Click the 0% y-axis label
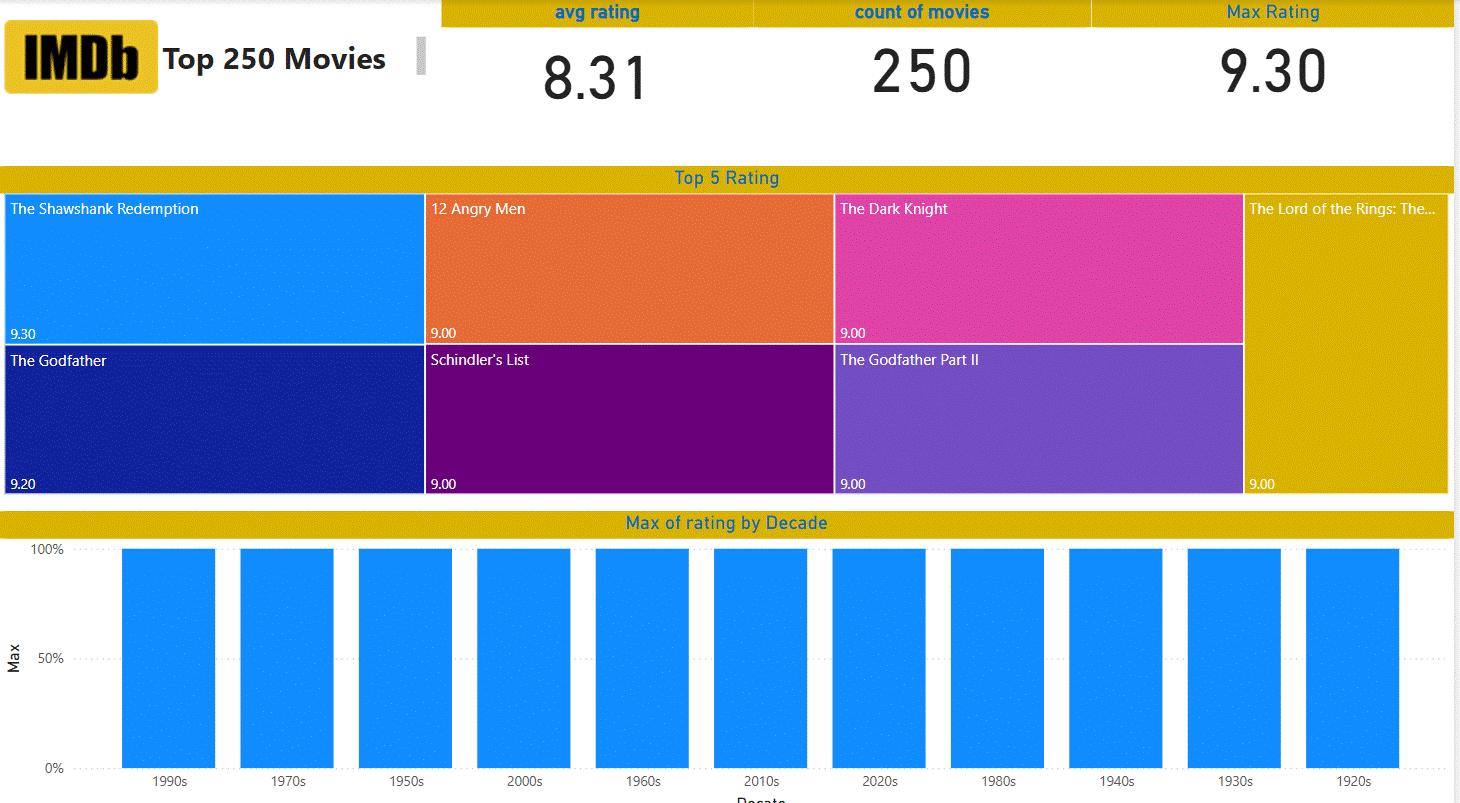Image resolution: width=1460 pixels, height=803 pixels. pyautogui.click(x=55, y=768)
